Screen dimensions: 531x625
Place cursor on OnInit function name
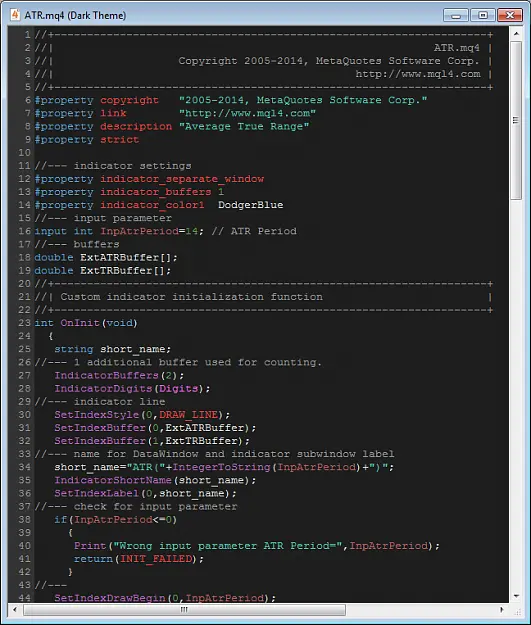click(x=80, y=323)
